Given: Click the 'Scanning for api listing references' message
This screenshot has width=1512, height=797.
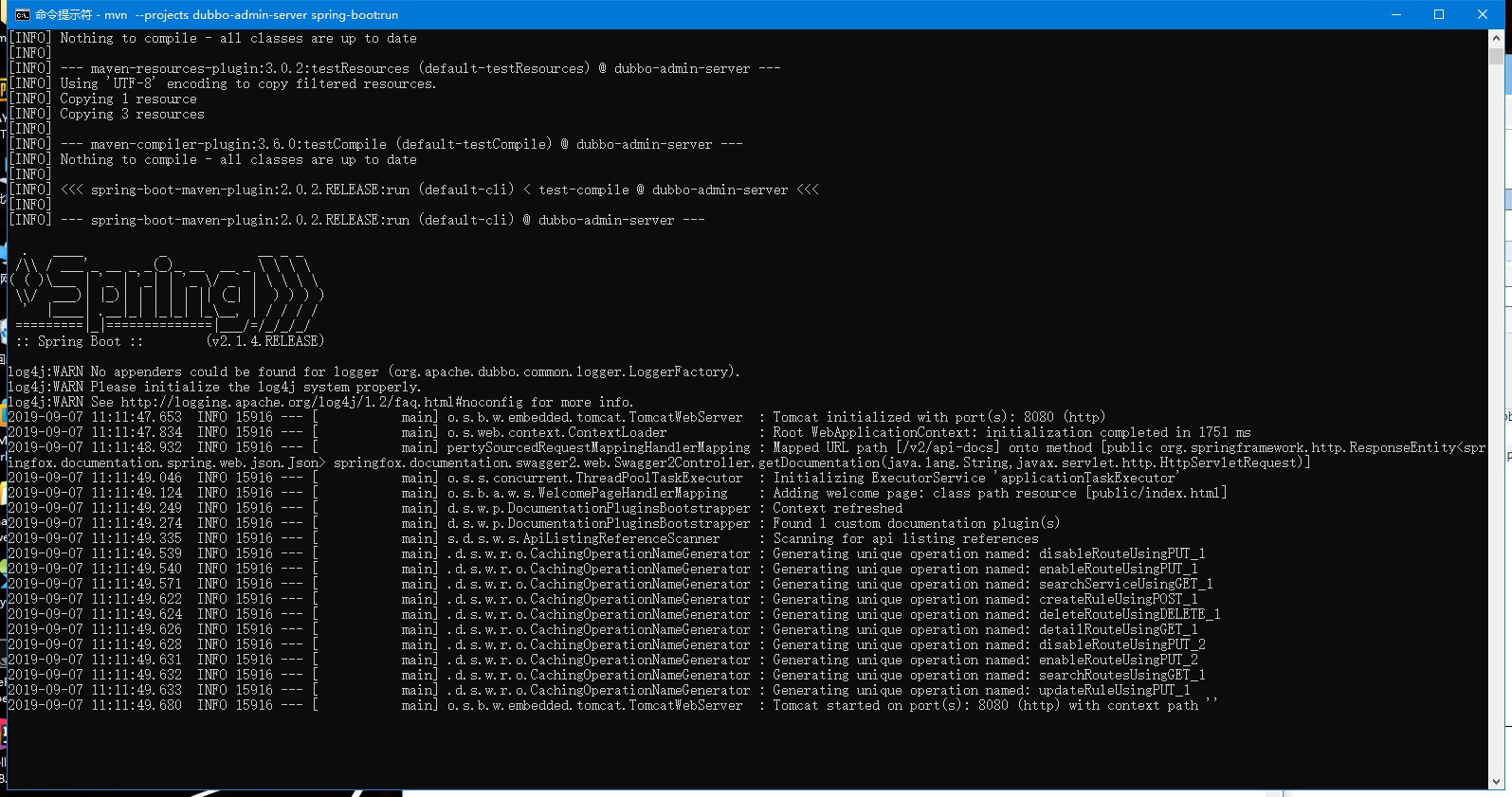Looking at the screenshot, I should coord(905,538).
